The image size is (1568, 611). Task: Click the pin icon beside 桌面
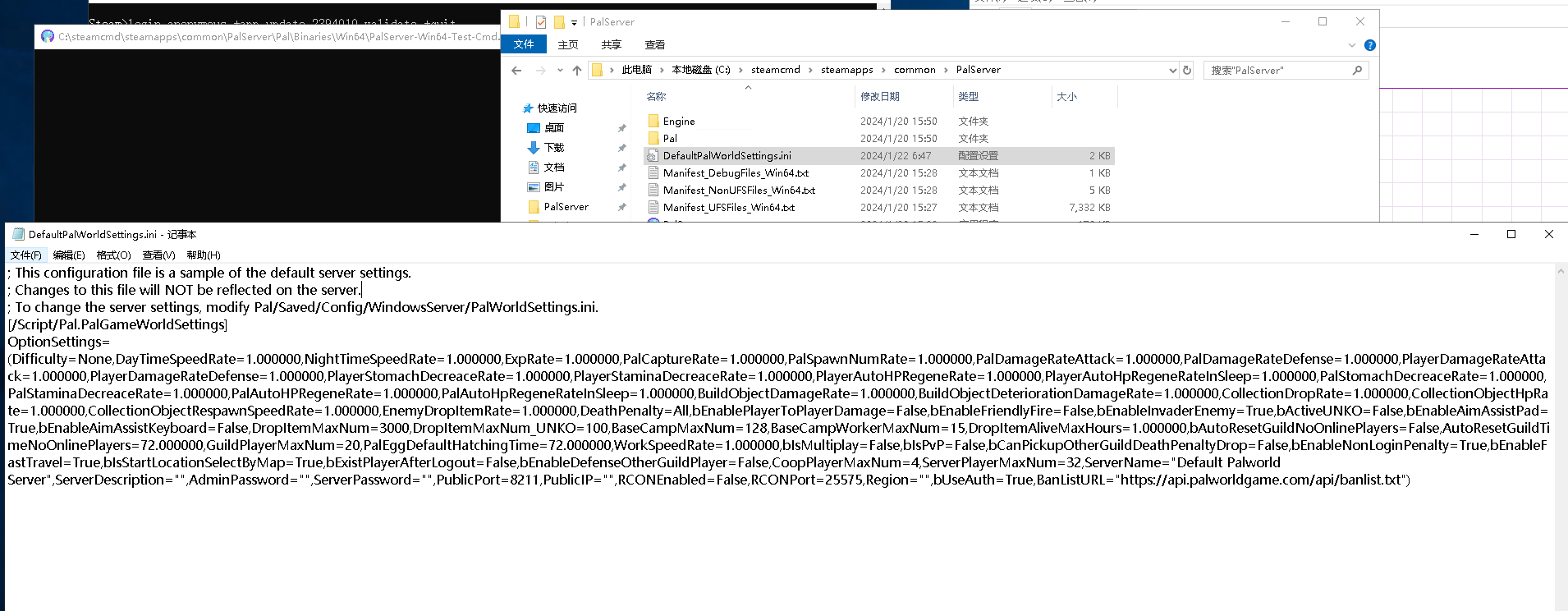[x=621, y=128]
